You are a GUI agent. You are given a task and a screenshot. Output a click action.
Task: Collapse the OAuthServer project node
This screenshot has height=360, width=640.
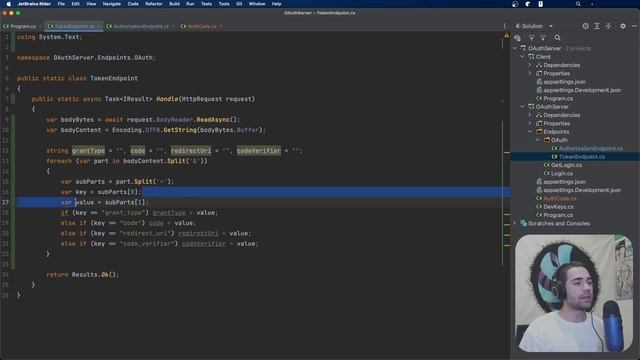coord(522,107)
